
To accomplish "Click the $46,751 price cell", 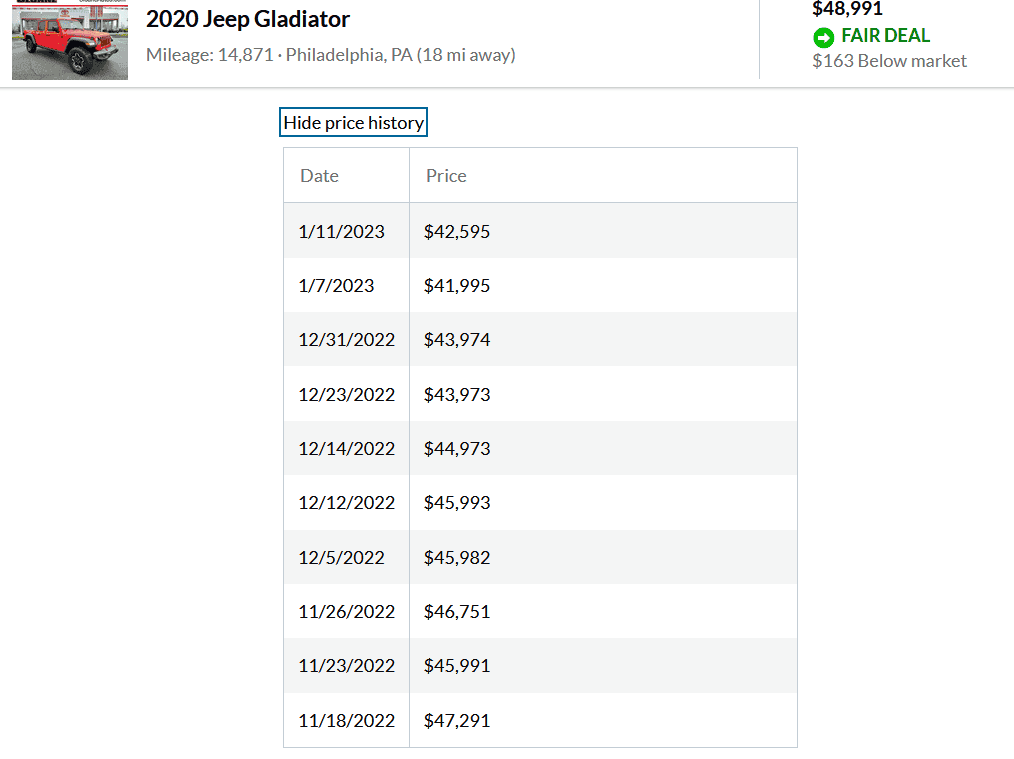I will pyautogui.click(x=457, y=612).
